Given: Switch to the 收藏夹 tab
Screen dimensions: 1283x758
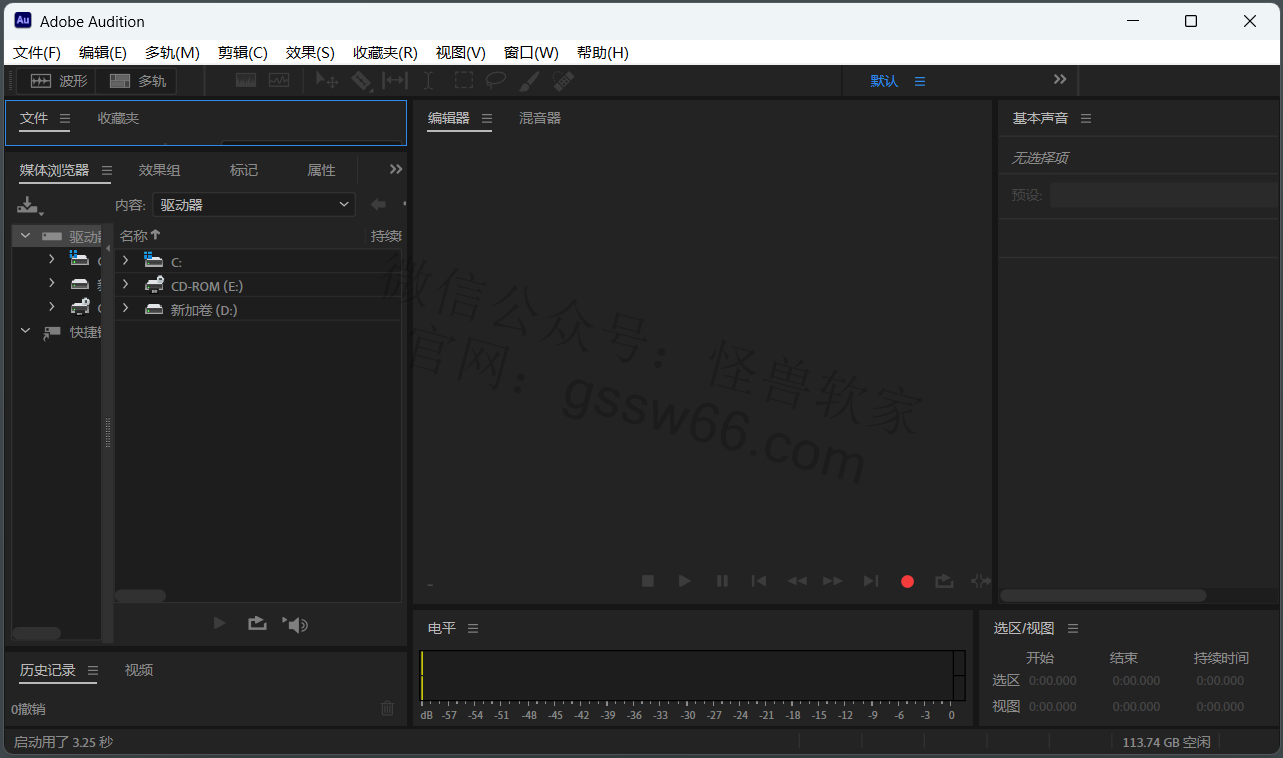Looking at the screenshot, I should tap(118, 118).
